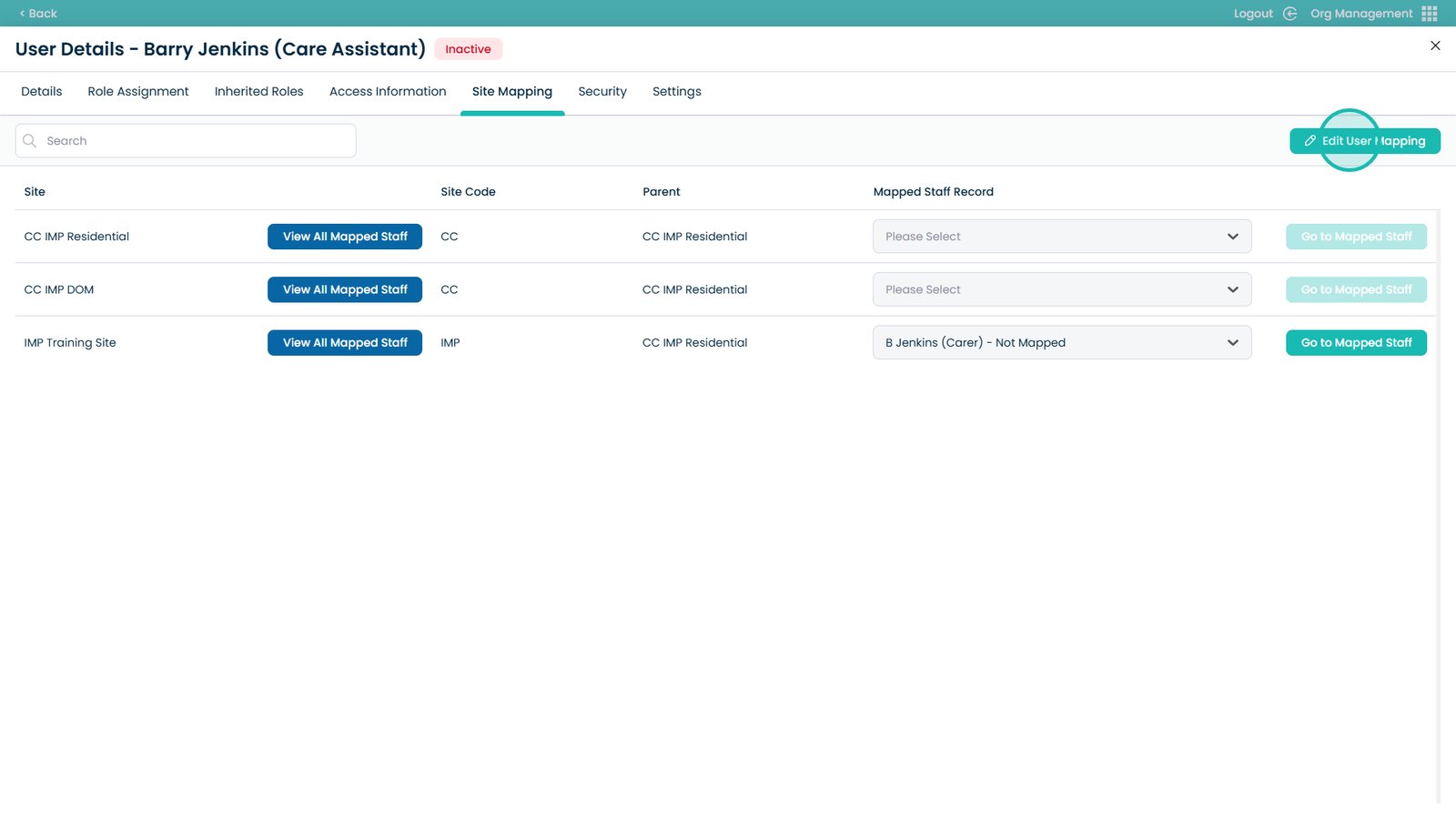Switch to the Security tab

click(602, 92)
